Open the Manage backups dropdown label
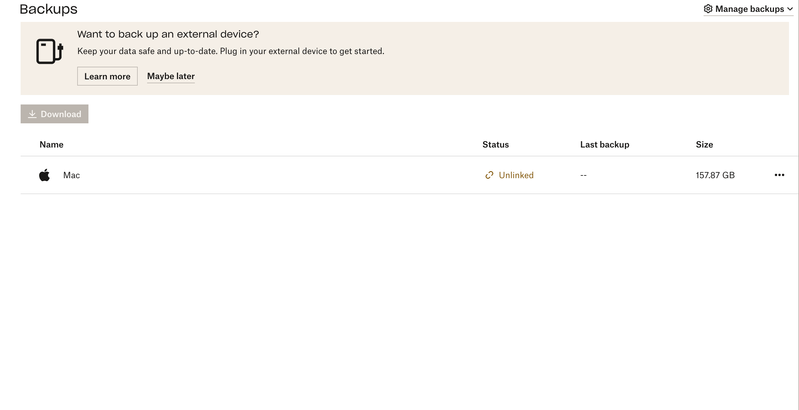 [x=749, y=9]
